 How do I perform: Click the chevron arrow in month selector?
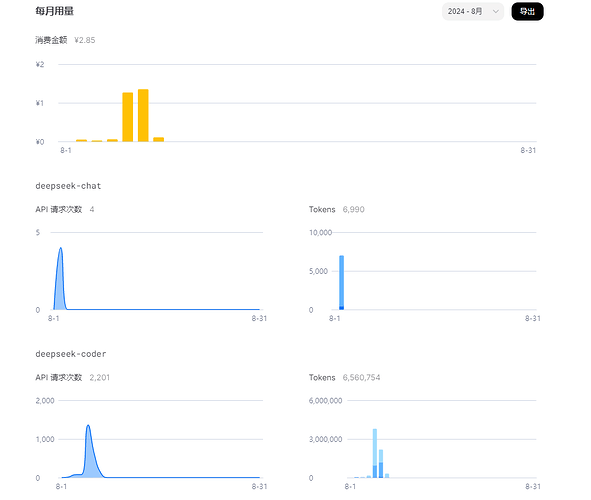[496, 11]
